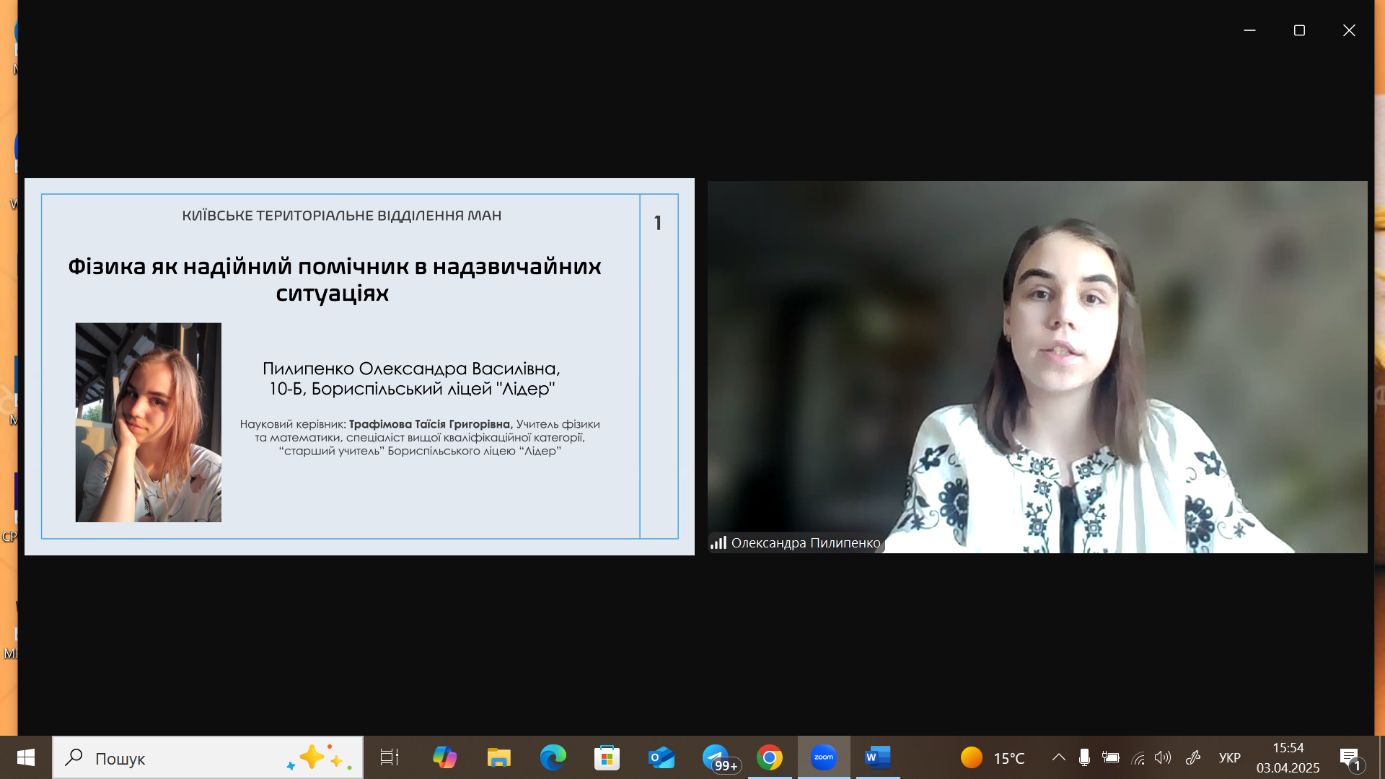Open File Explorer from the taskbar
The width and height of the screenshot is (1385, 779).
tap(499, 758)
